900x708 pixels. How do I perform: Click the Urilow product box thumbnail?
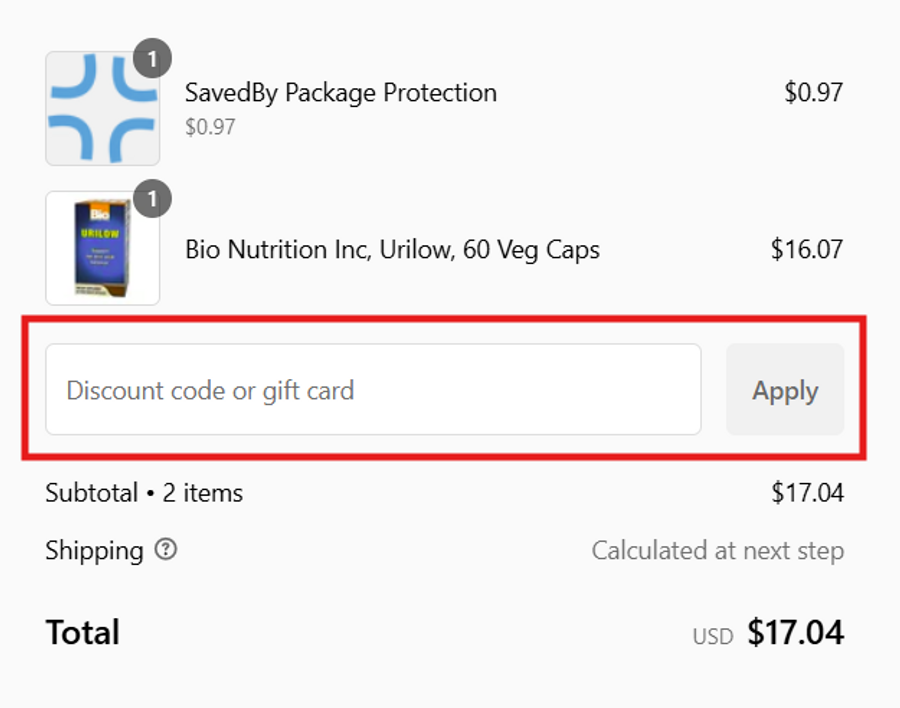click(102, 249)
